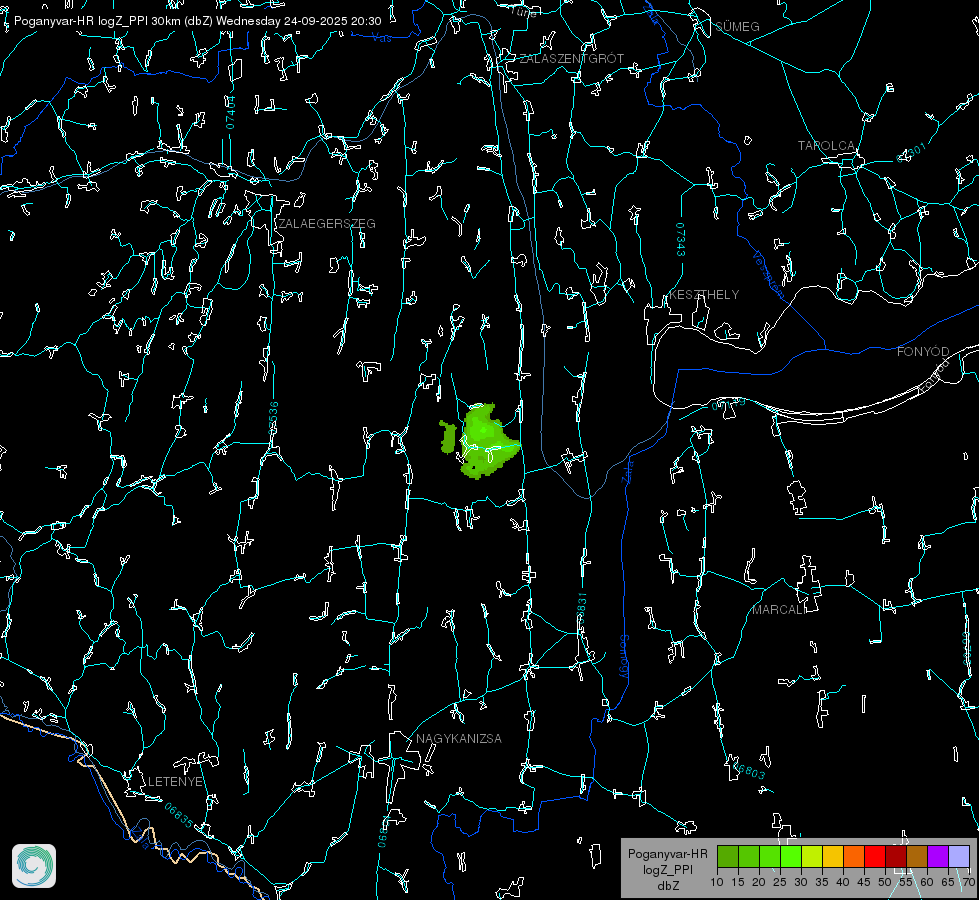979x900 pixels.
Task: Click 'logZ_PPI' text in the legend
Action: point(668,870)
